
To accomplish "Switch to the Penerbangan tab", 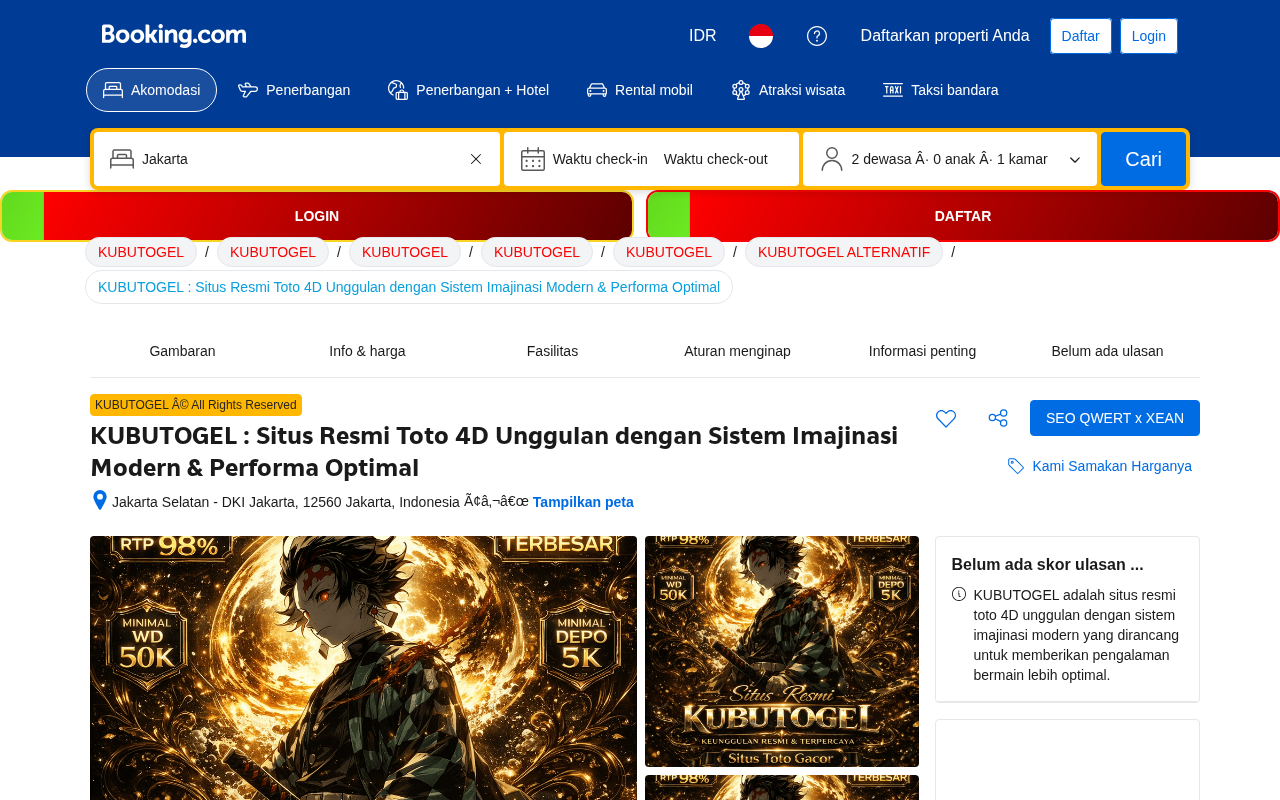I will pyautogui.click(x=294, y=90).
